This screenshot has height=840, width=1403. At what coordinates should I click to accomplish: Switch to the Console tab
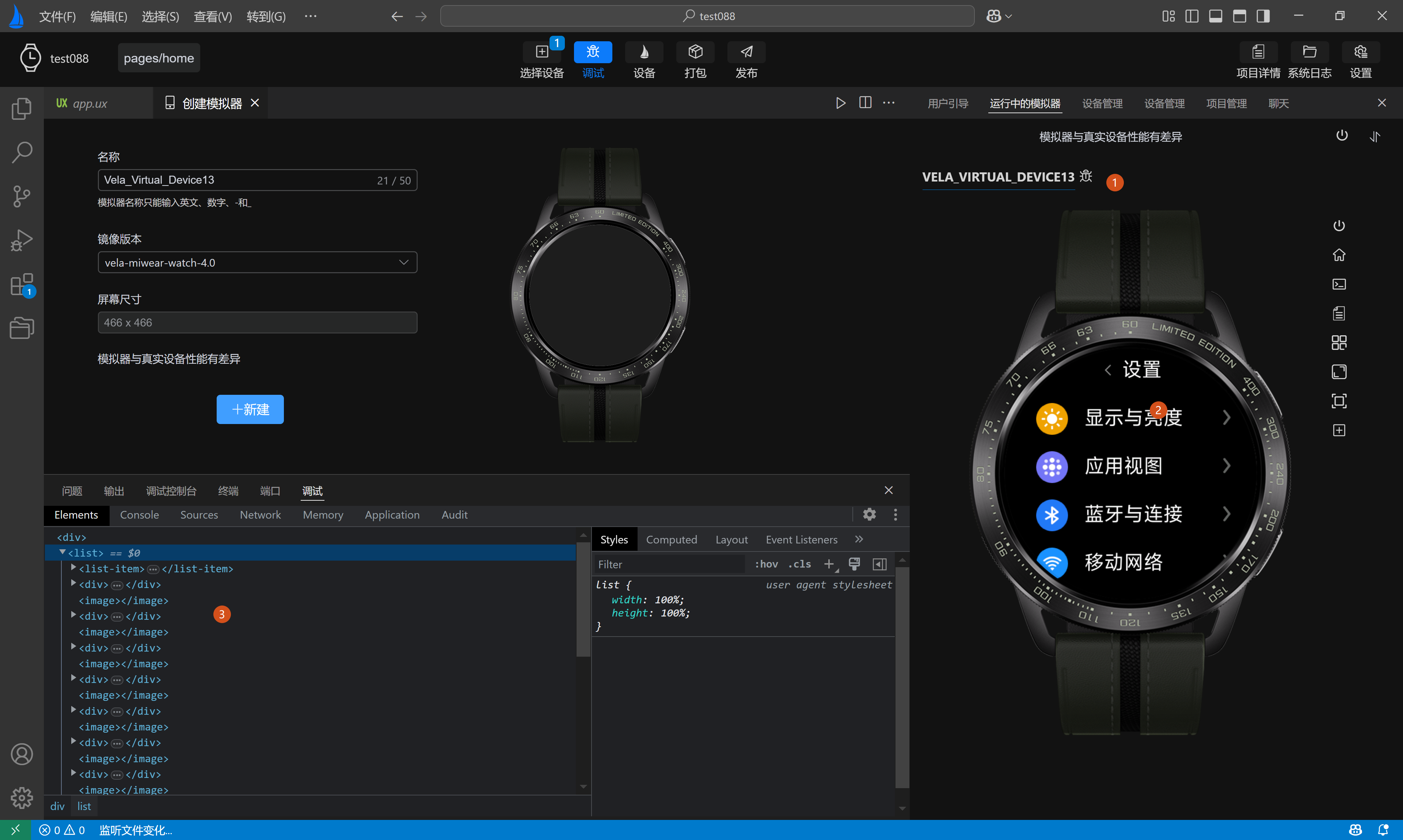pos(139,515)
